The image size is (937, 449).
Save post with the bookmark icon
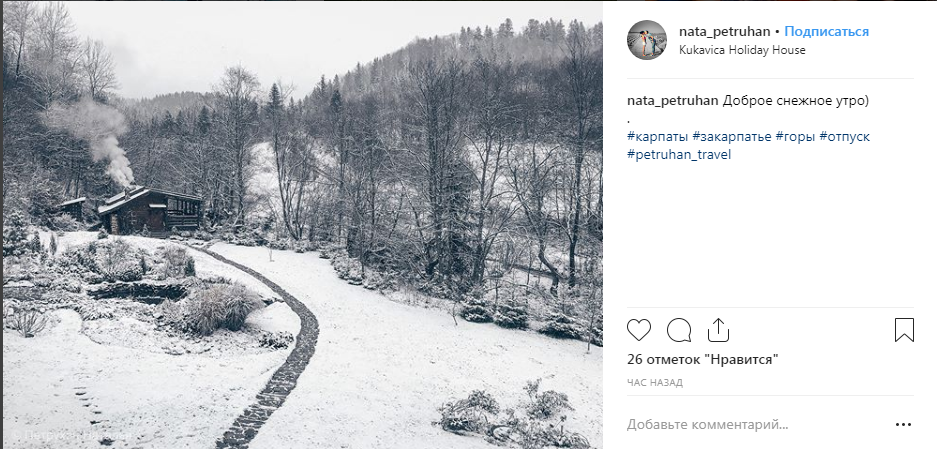[903, 330]
